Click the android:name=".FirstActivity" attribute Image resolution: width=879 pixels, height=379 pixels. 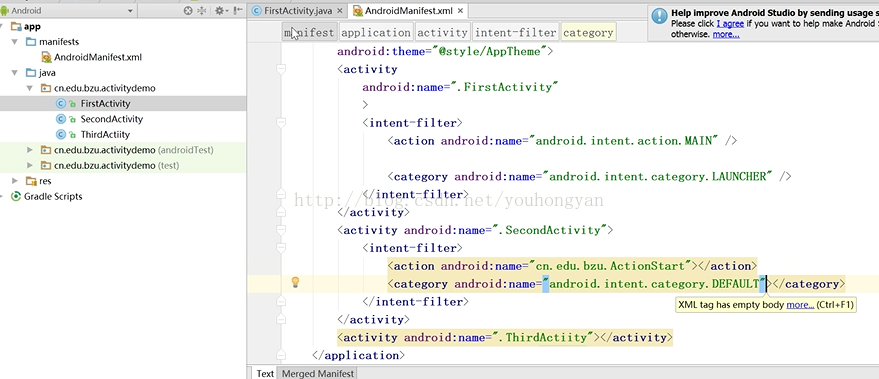click(460, 87)
